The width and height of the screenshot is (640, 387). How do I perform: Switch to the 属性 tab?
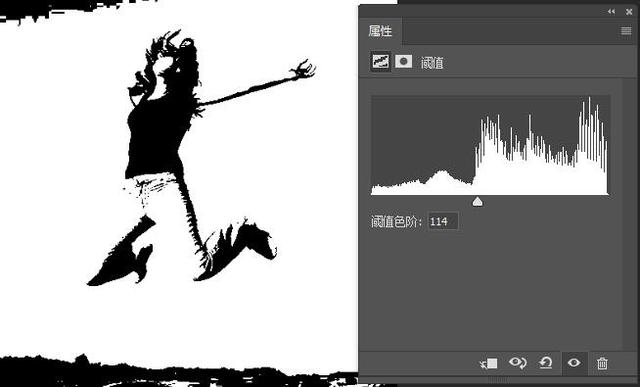tap(380, 31)
